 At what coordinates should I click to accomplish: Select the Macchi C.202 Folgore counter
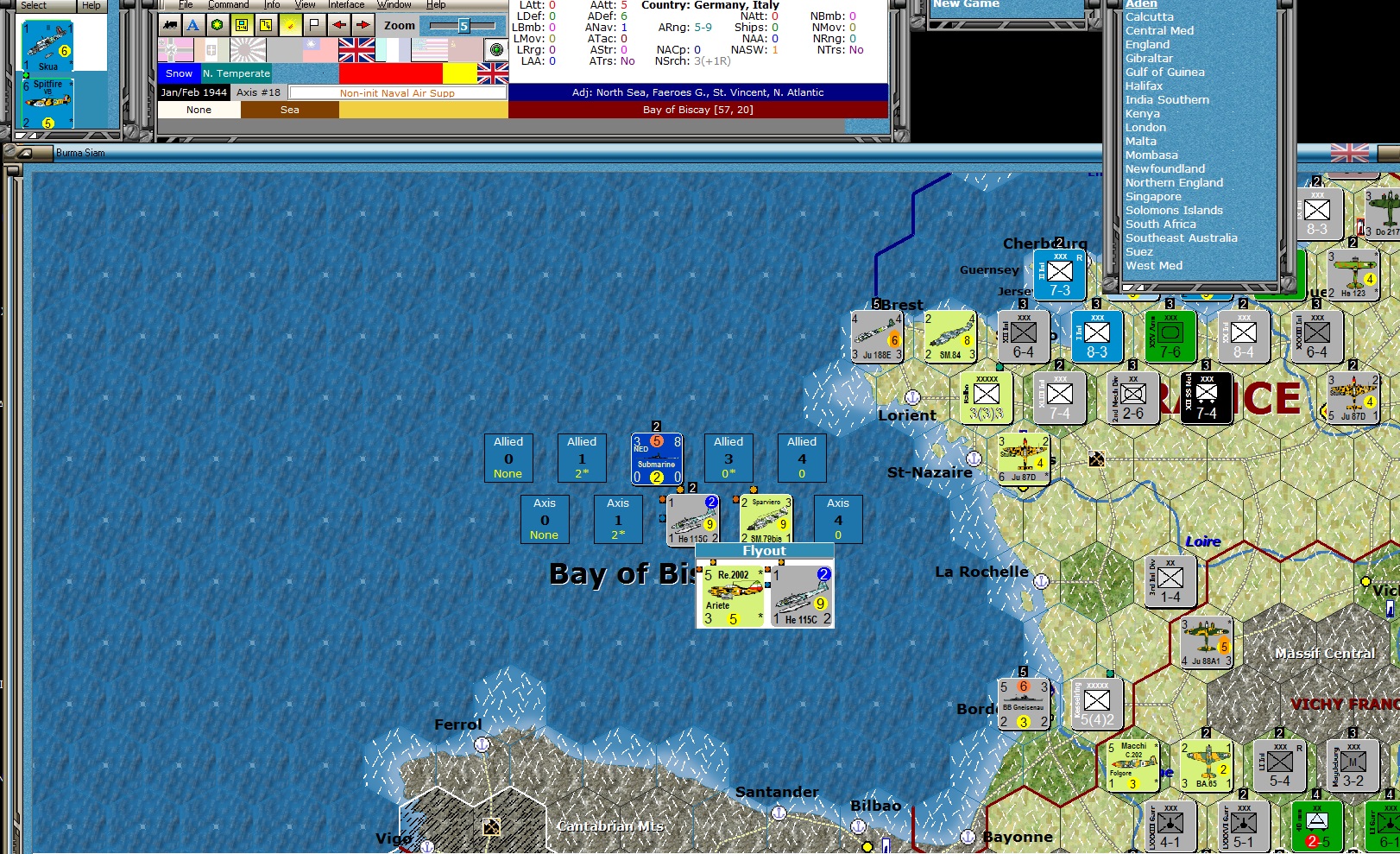pos(1133,765)
